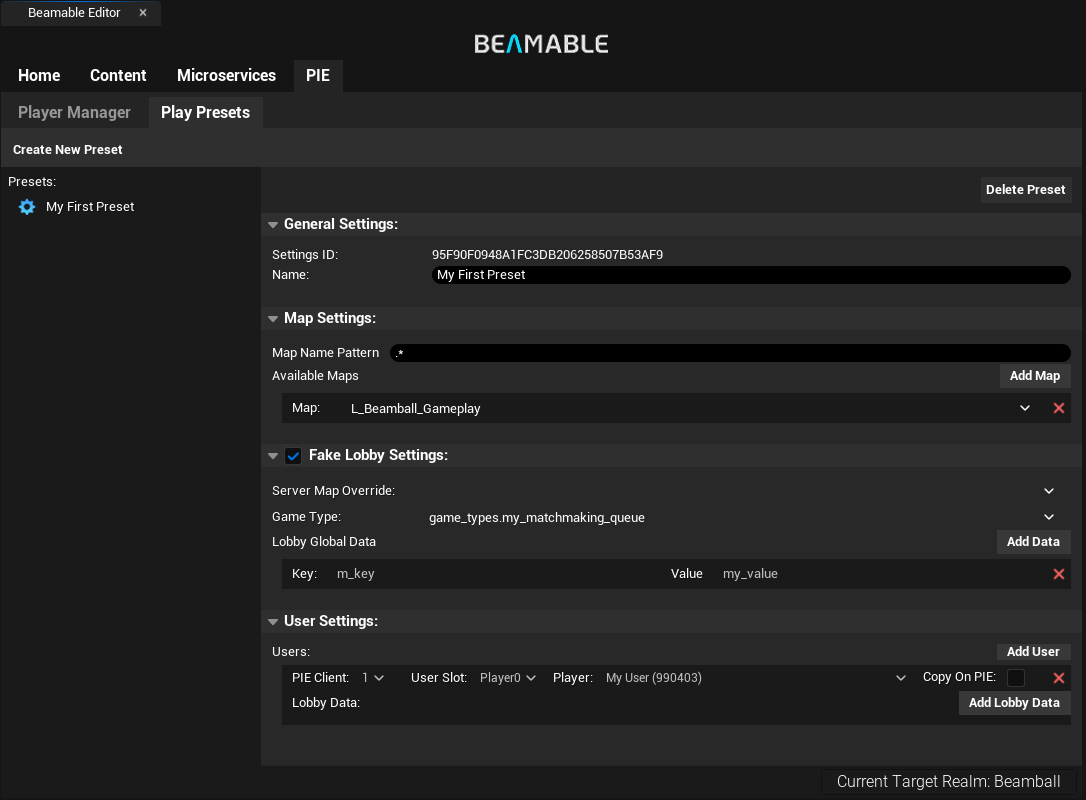Open the PIE Client number dropdown
The height and width of the screenshot is (800, 1086).
[373, 677]
